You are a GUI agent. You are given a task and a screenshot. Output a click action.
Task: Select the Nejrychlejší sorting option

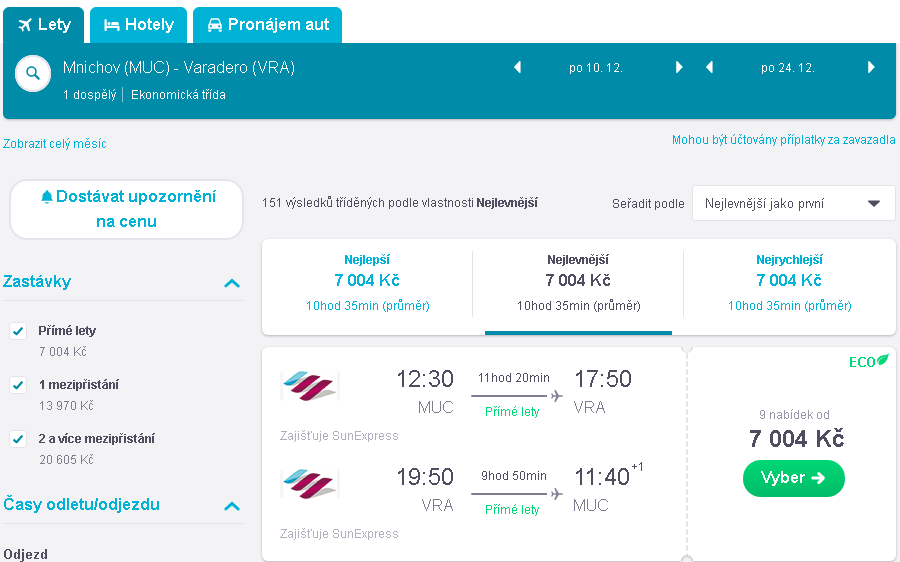pyautogui.click(x=789, y=282)
